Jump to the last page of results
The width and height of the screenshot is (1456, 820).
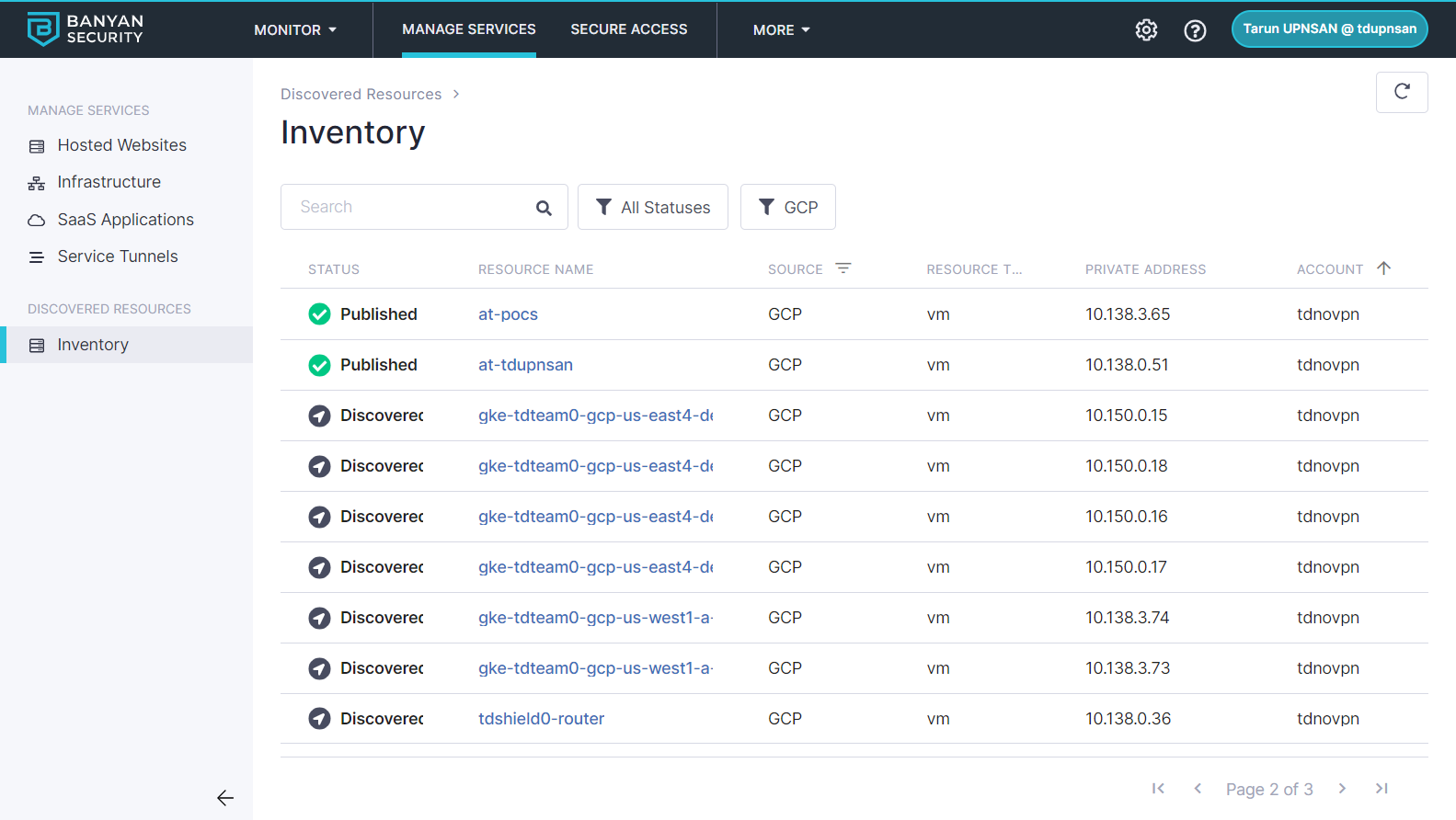pos(1381,789)
